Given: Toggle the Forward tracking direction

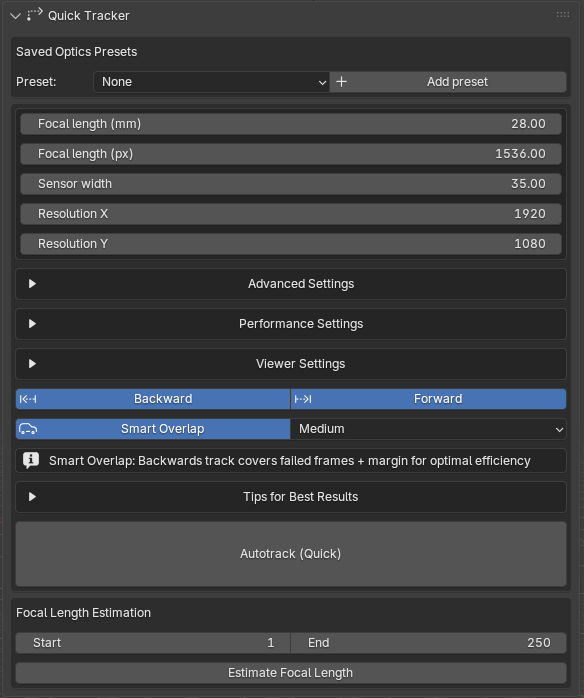Looking at the screenshot, I should click(429, 399).
